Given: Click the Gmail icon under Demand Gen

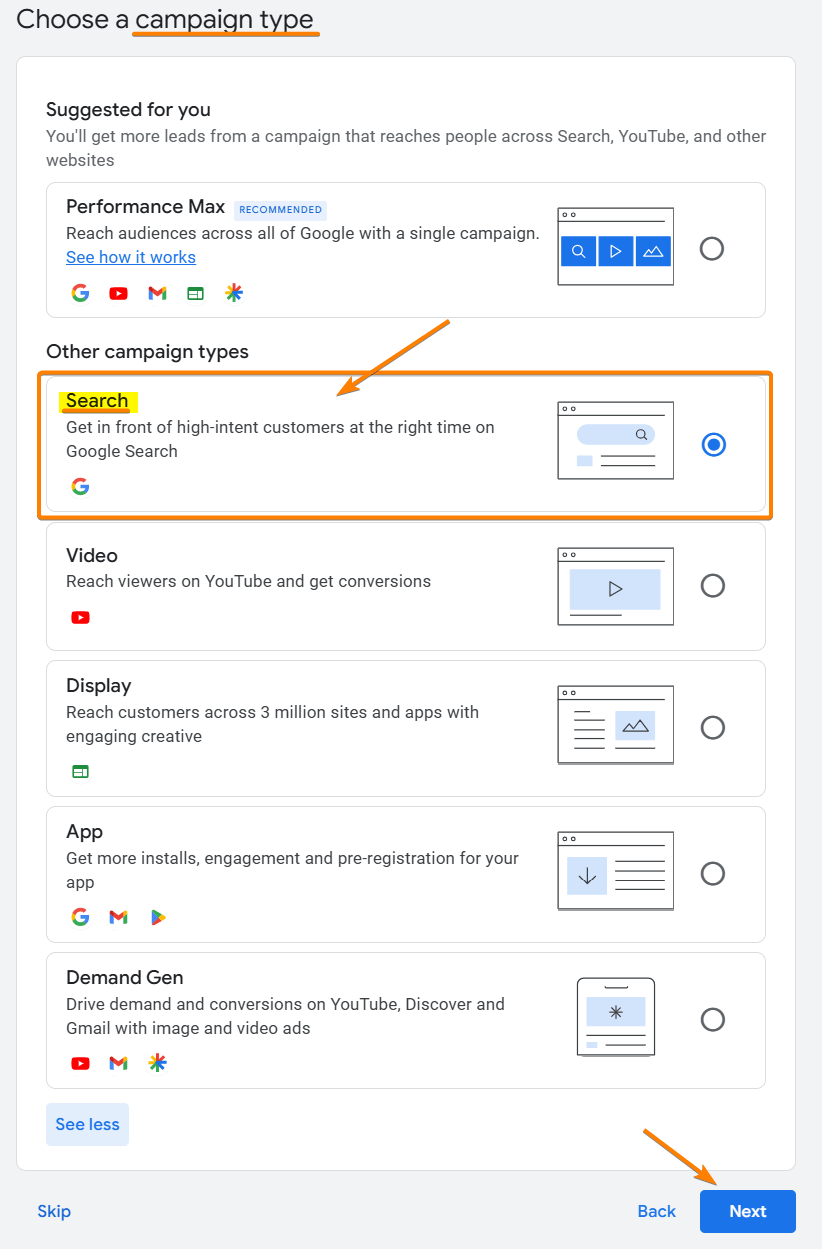Looking at the screenshot, I should (119, 1063).
